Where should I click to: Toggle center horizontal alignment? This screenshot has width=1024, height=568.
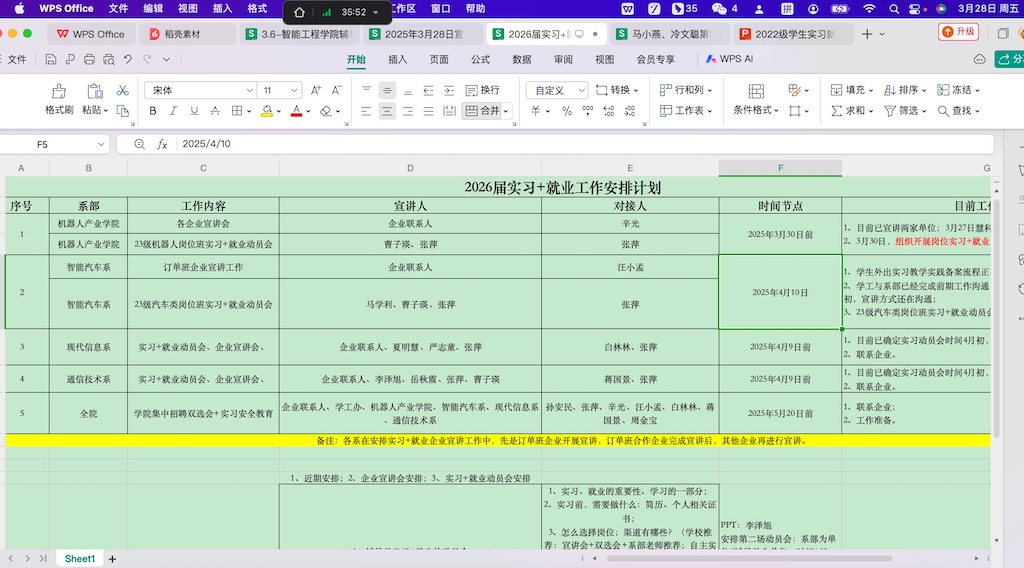pyautogui.click(x=387, y=111)
